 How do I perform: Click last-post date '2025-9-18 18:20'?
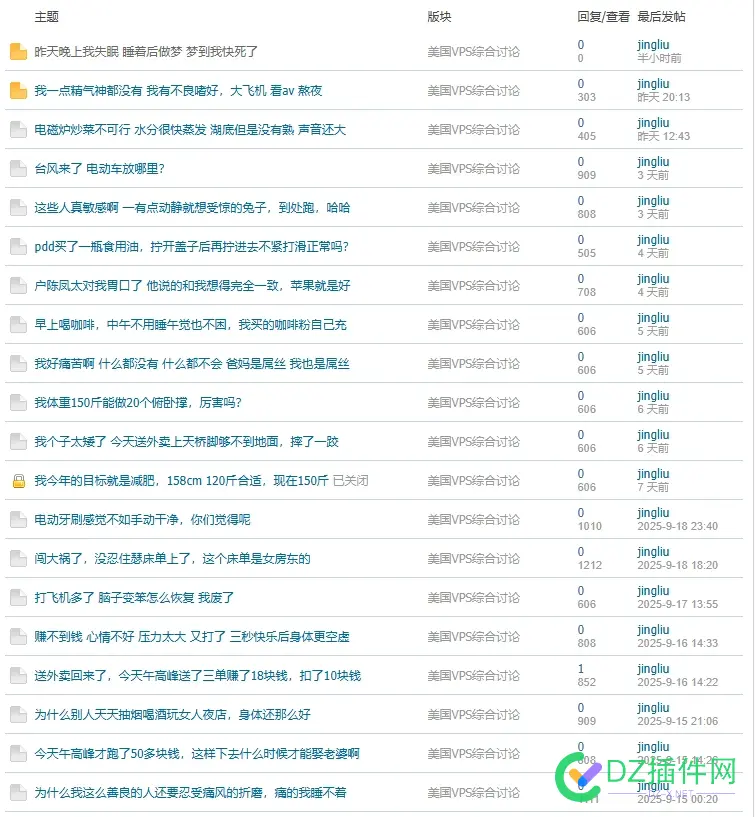click(677, 565)
